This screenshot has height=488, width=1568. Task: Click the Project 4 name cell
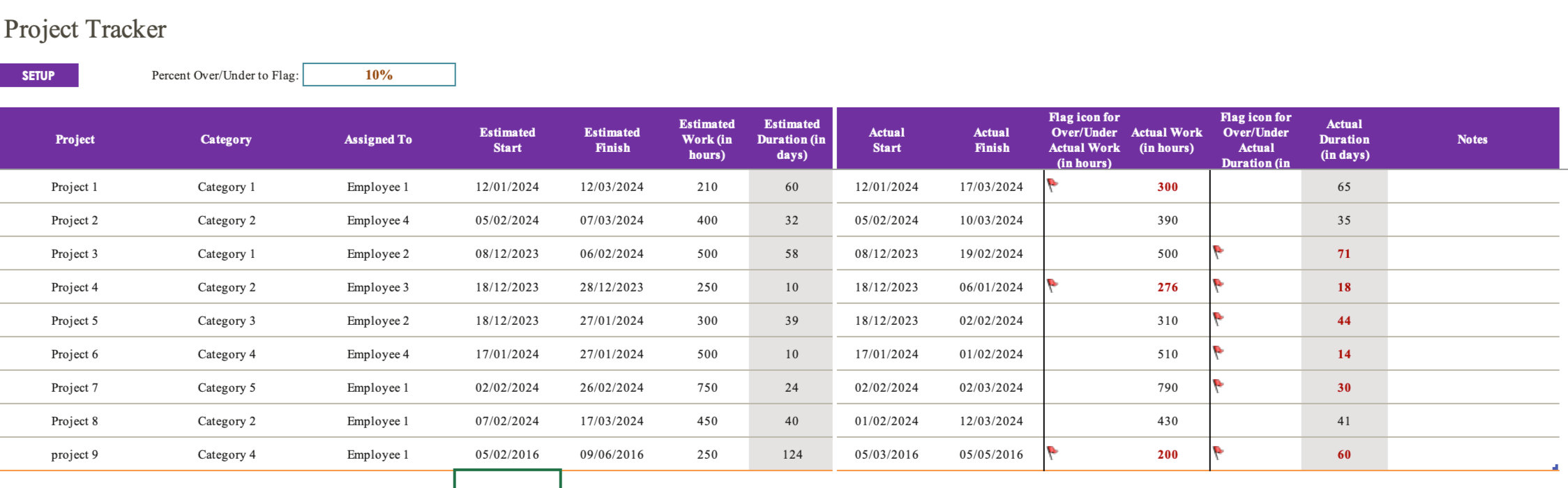pos(75,287)
